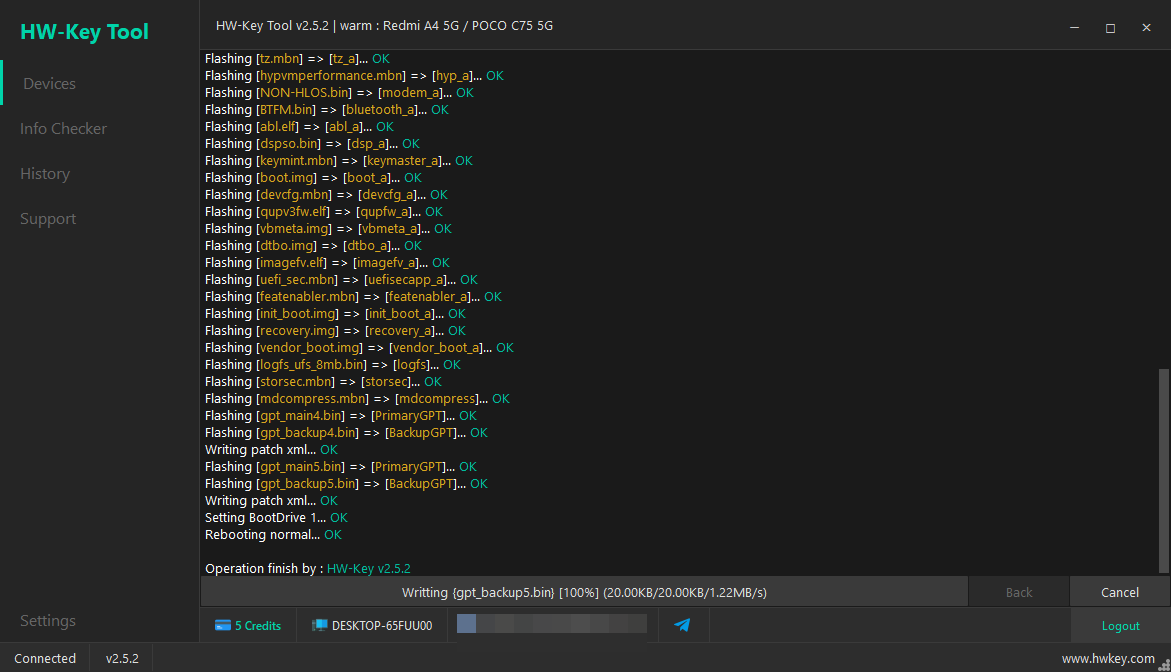The width and height of the screenshot is (1171, 672).
Task: Select the Flashing uefi_sec.mbn log line
Action: (341, 280)
